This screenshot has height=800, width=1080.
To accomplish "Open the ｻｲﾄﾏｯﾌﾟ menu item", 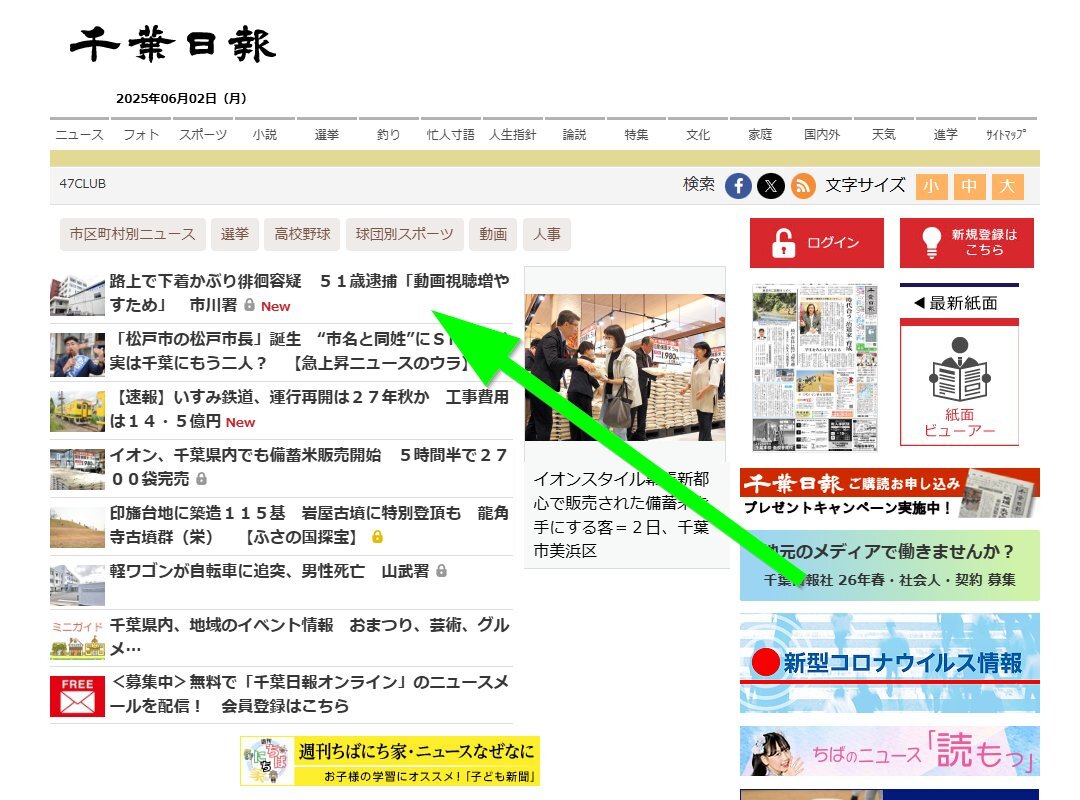I will point(1006,134).
